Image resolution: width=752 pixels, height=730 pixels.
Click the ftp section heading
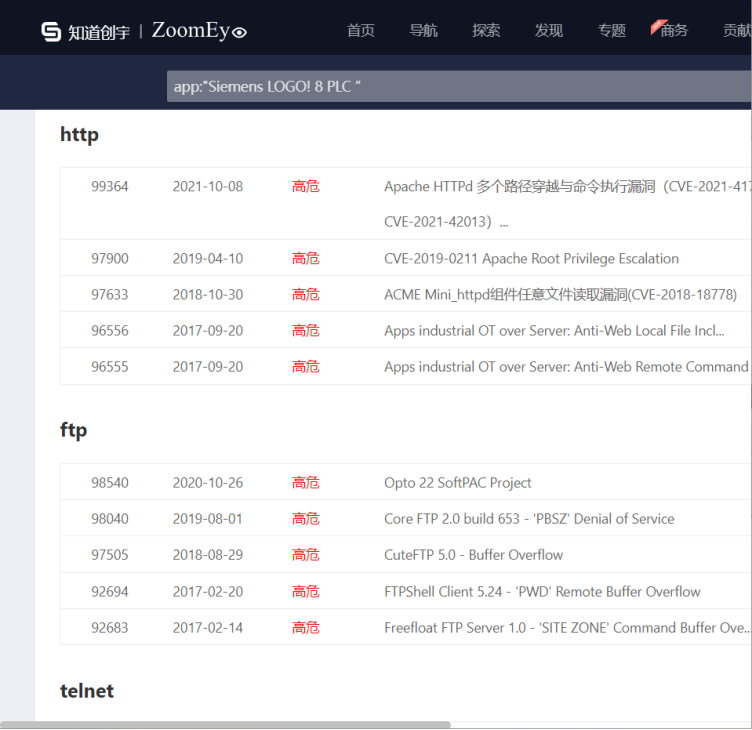tap(73, 430)
